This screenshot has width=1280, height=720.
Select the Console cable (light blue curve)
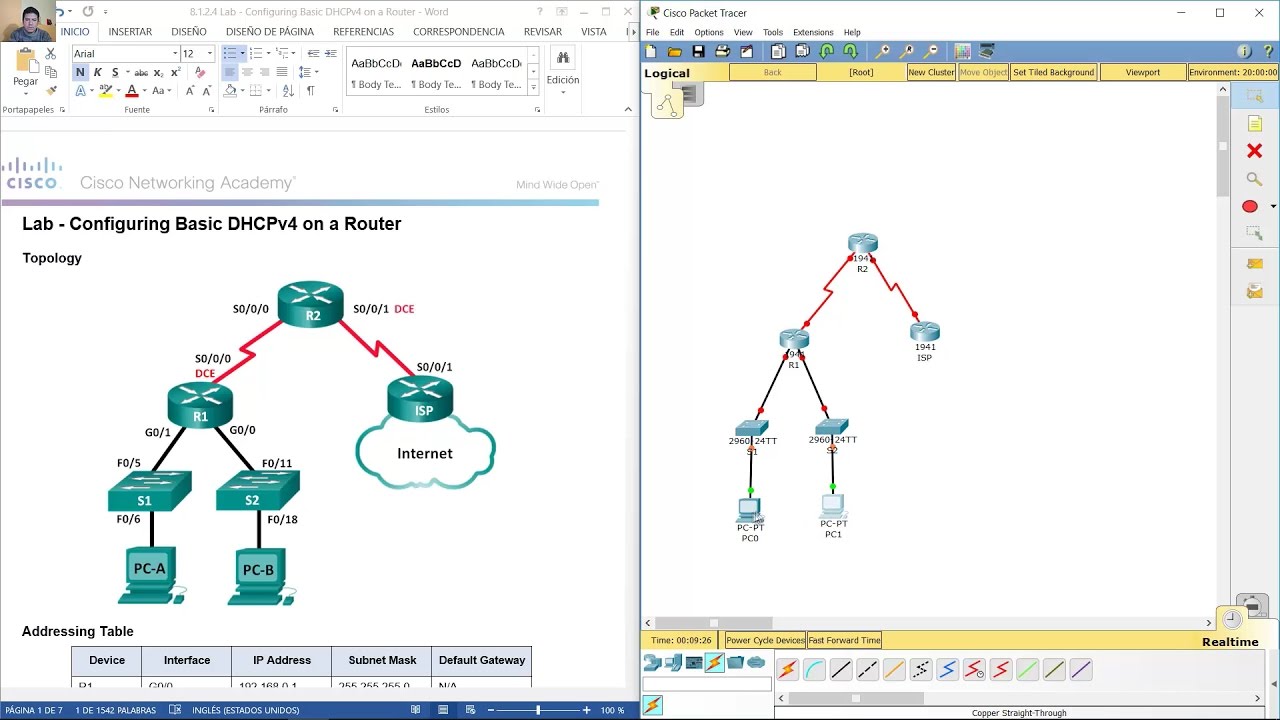click(814, 670)
